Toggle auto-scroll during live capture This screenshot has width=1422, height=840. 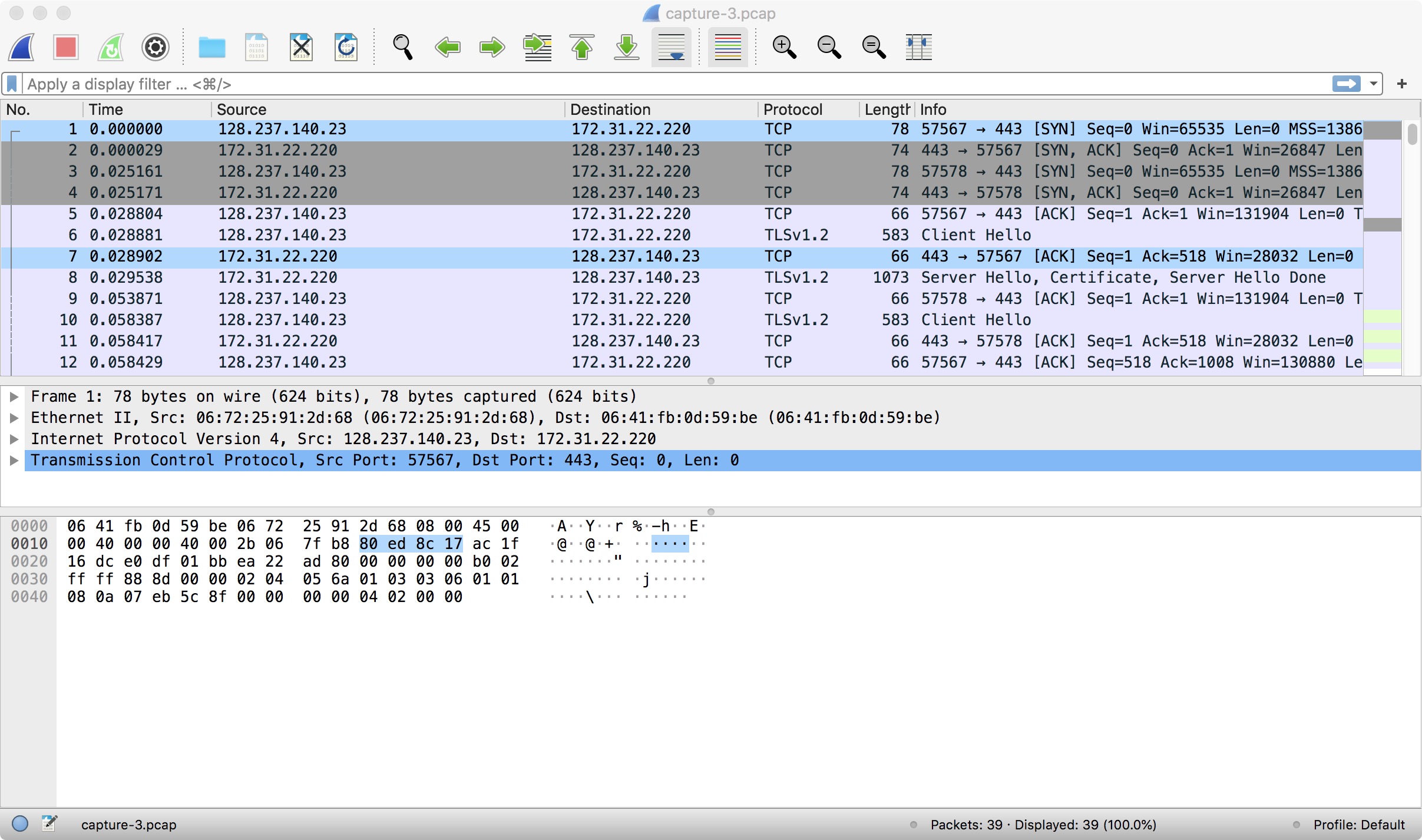672,47
